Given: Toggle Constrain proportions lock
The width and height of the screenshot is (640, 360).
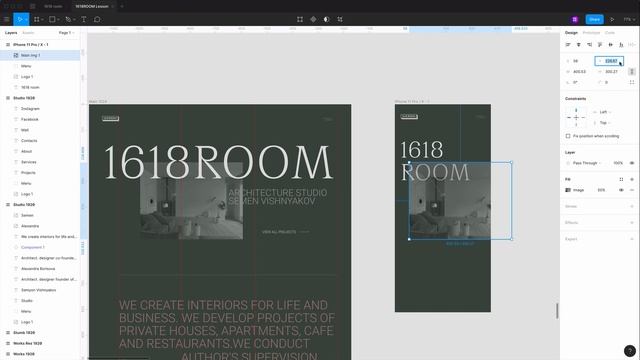Looking at the screenshot, I should (632, 71).
